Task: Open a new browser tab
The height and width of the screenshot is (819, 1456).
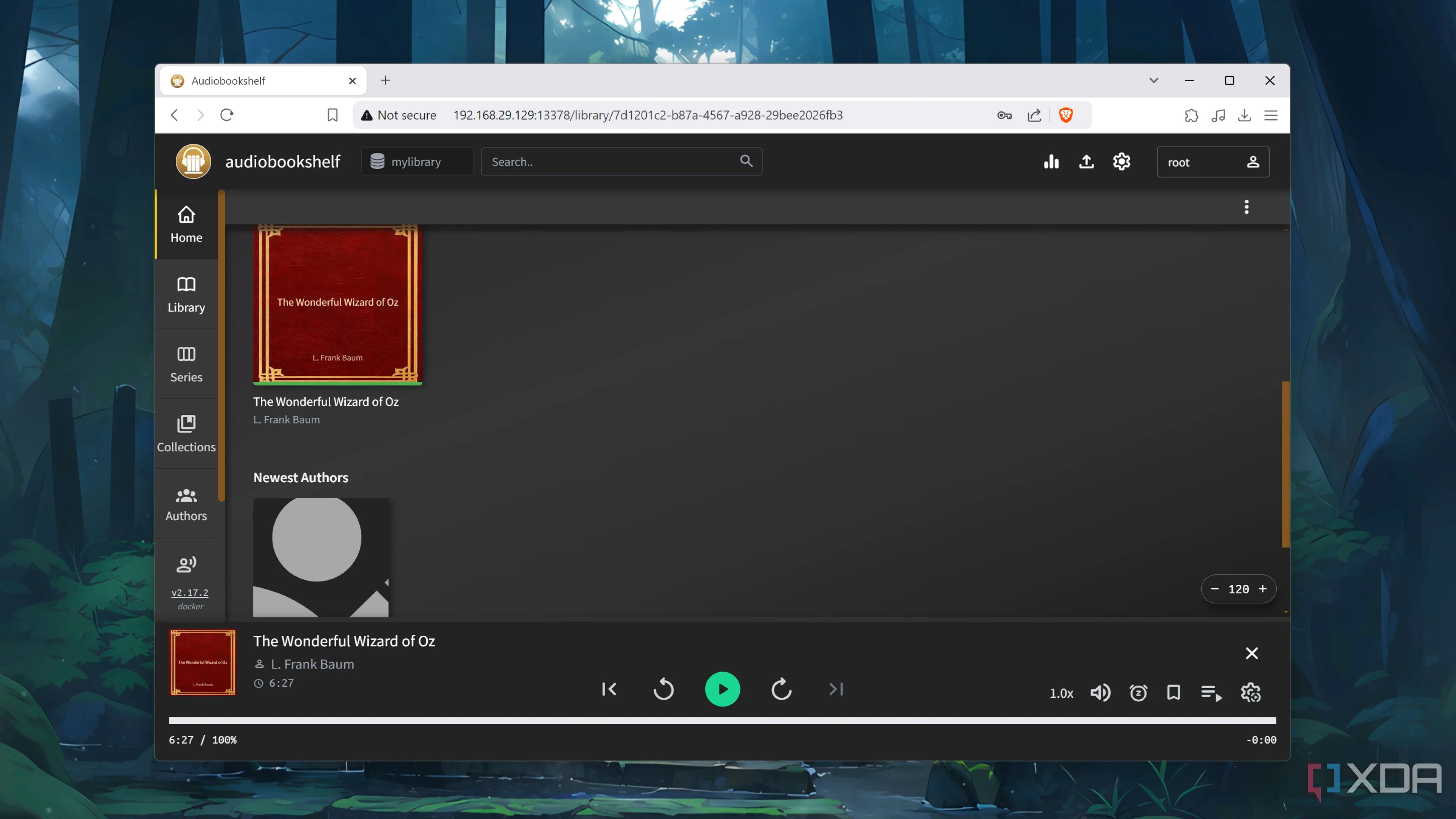Action: click(x=385, y=80)
